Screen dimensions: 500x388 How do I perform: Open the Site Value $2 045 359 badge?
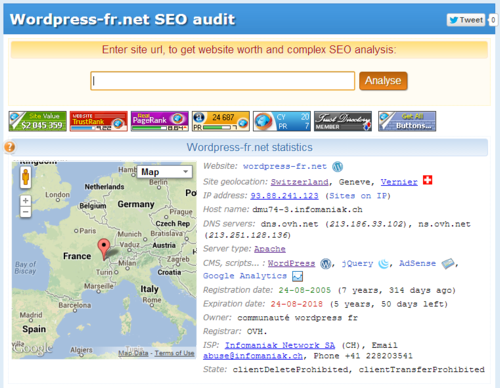click(38, 121)
